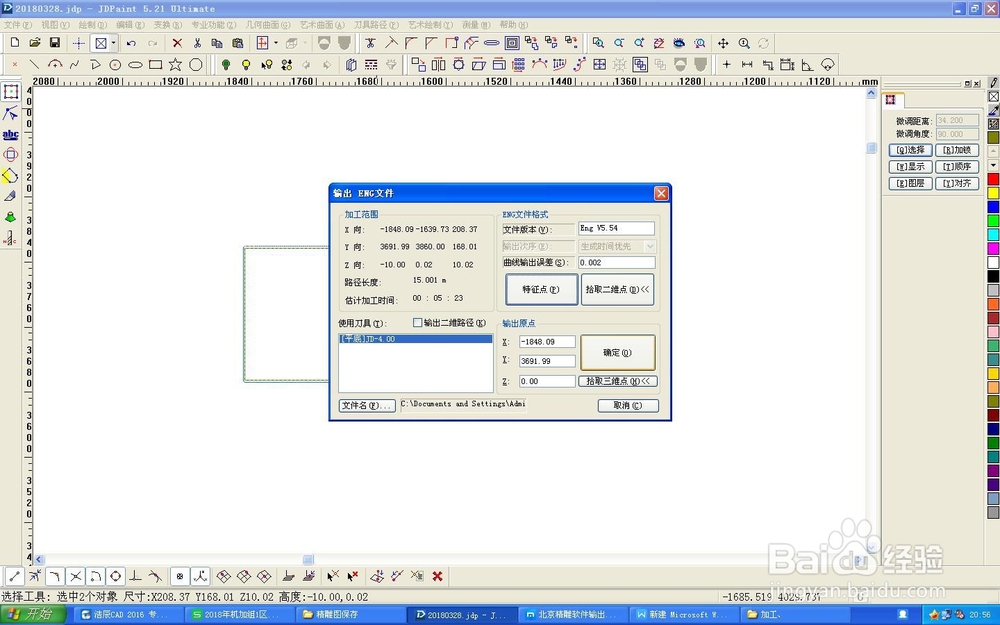Activate the pan view cross-arrows icon

point(723,43)
